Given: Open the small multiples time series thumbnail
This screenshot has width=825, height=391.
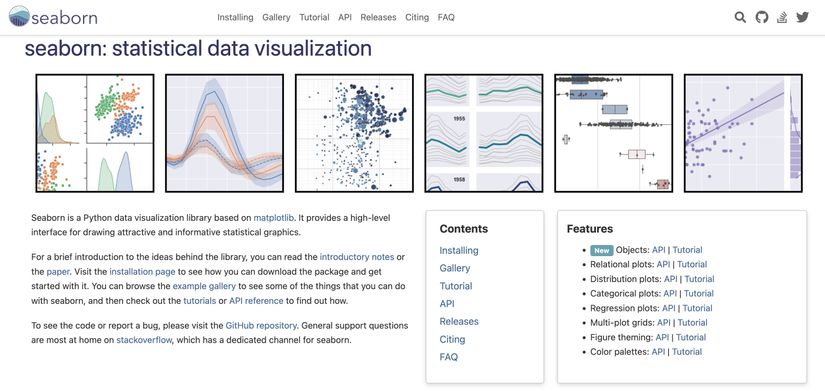Looking at the screenshot, I should coord(484,133).
